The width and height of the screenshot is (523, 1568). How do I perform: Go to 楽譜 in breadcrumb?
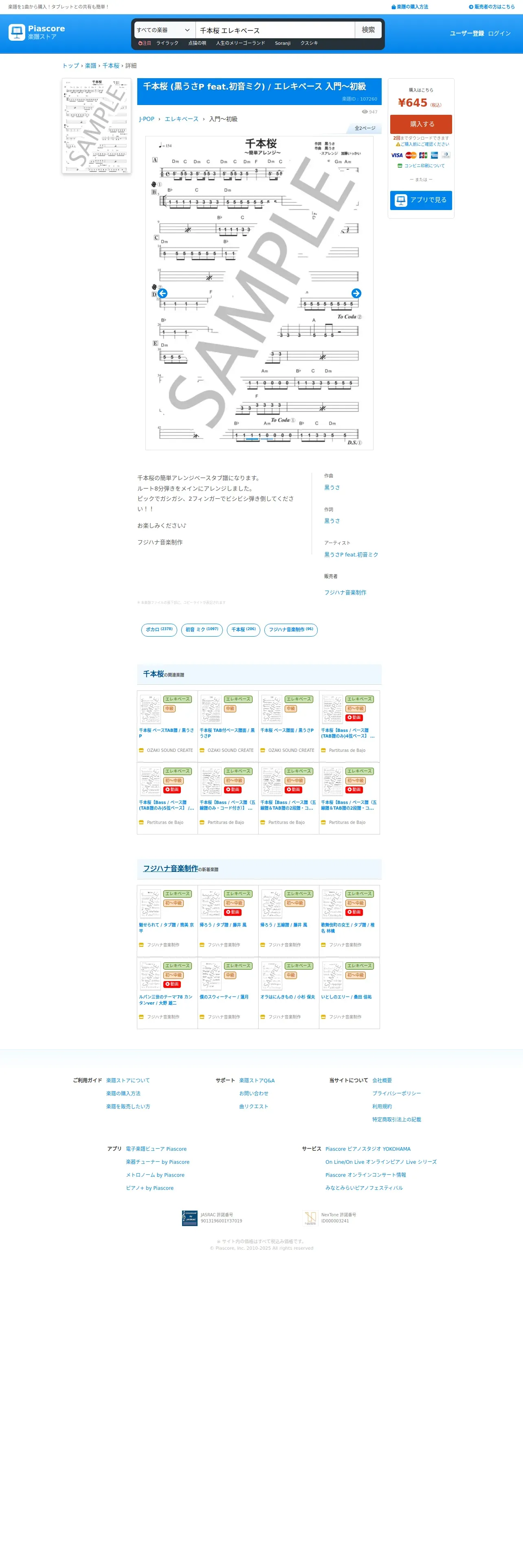coord(91,66)
